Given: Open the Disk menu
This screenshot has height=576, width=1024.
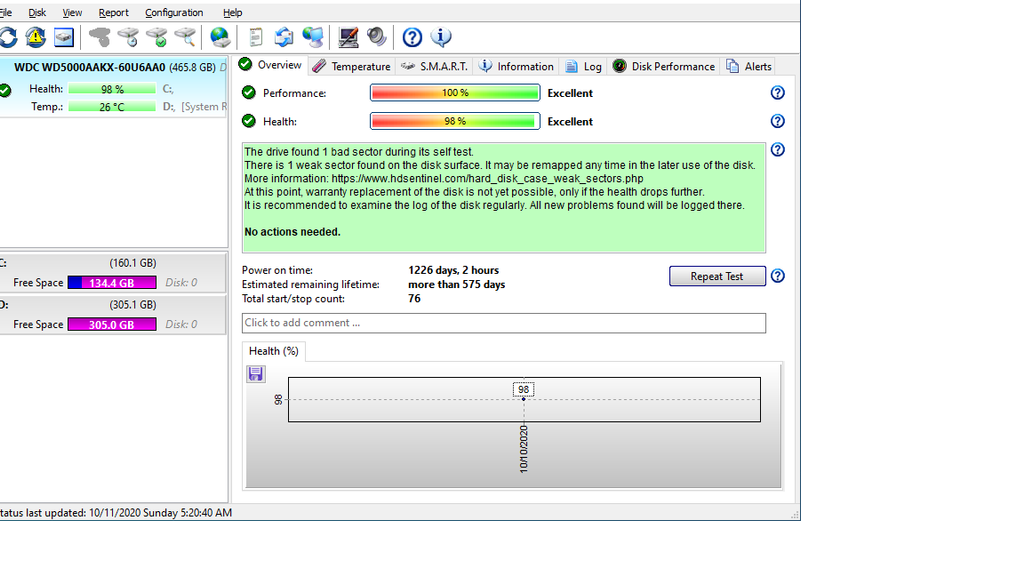Looking at the screenshot, I should pos(37,12).
